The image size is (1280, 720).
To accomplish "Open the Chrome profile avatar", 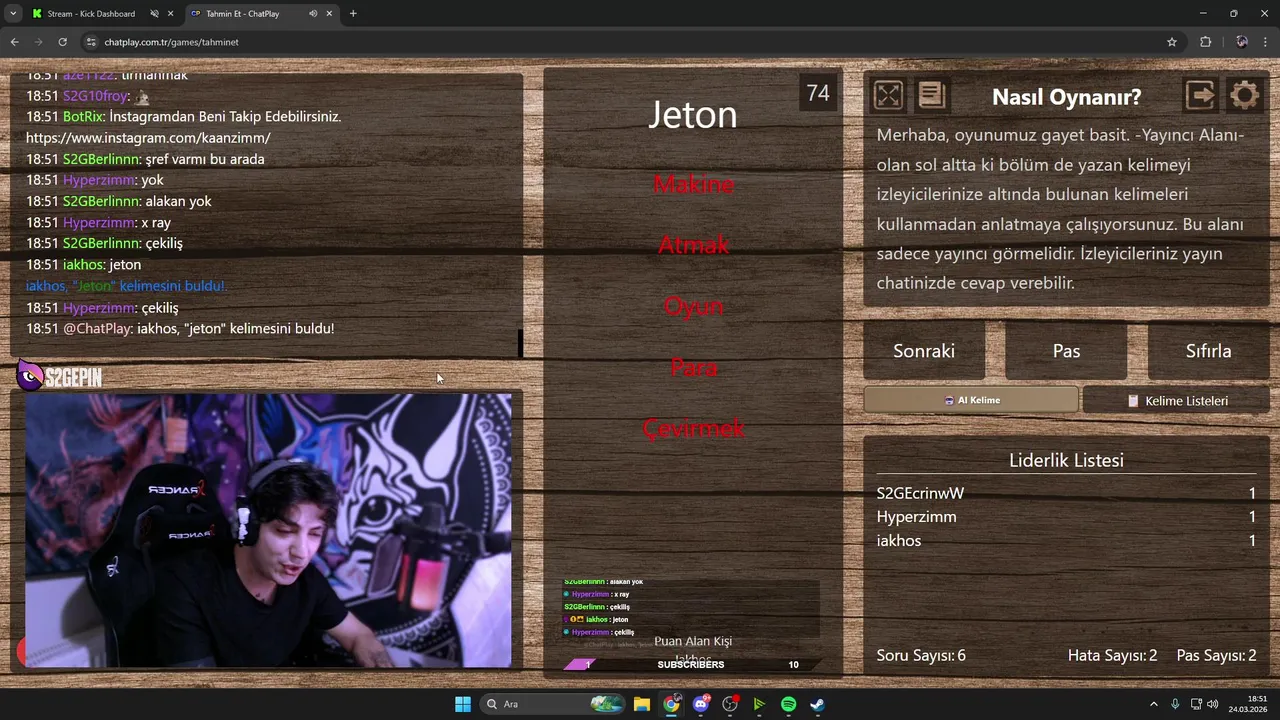I will 1241,42.
